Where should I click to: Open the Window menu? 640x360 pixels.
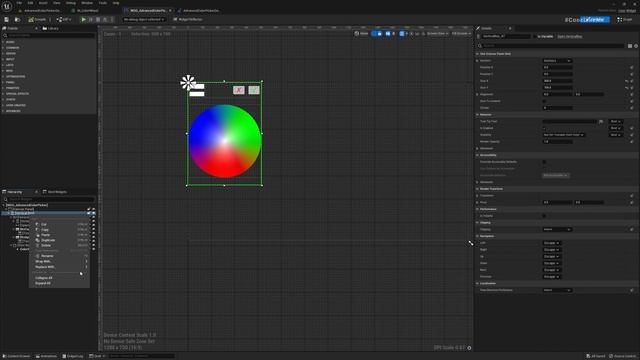click(87, 3)
